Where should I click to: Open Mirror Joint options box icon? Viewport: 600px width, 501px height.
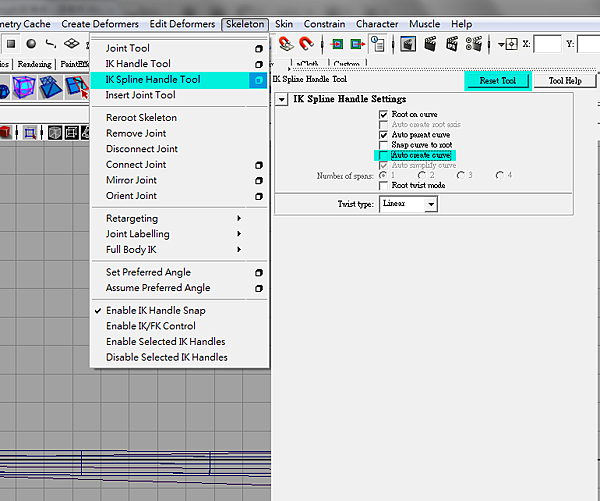tap(258, 181)
